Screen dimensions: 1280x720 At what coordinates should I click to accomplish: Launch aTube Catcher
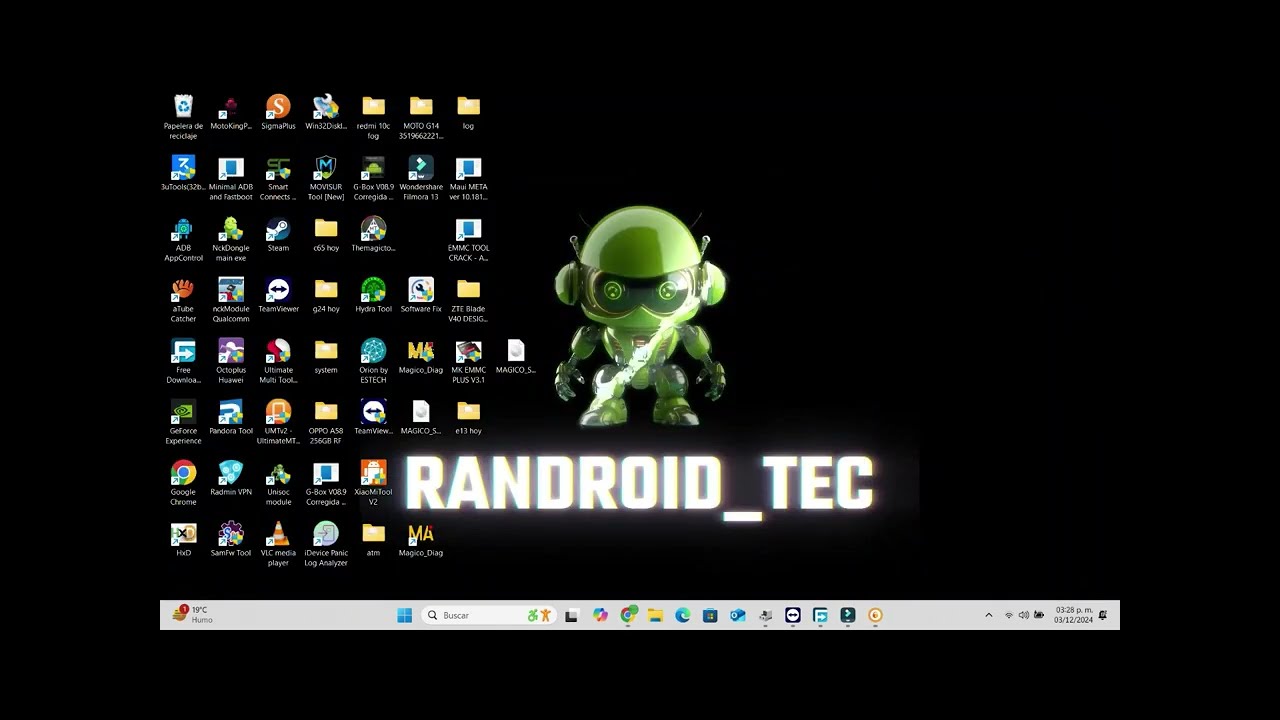(183, 300)
